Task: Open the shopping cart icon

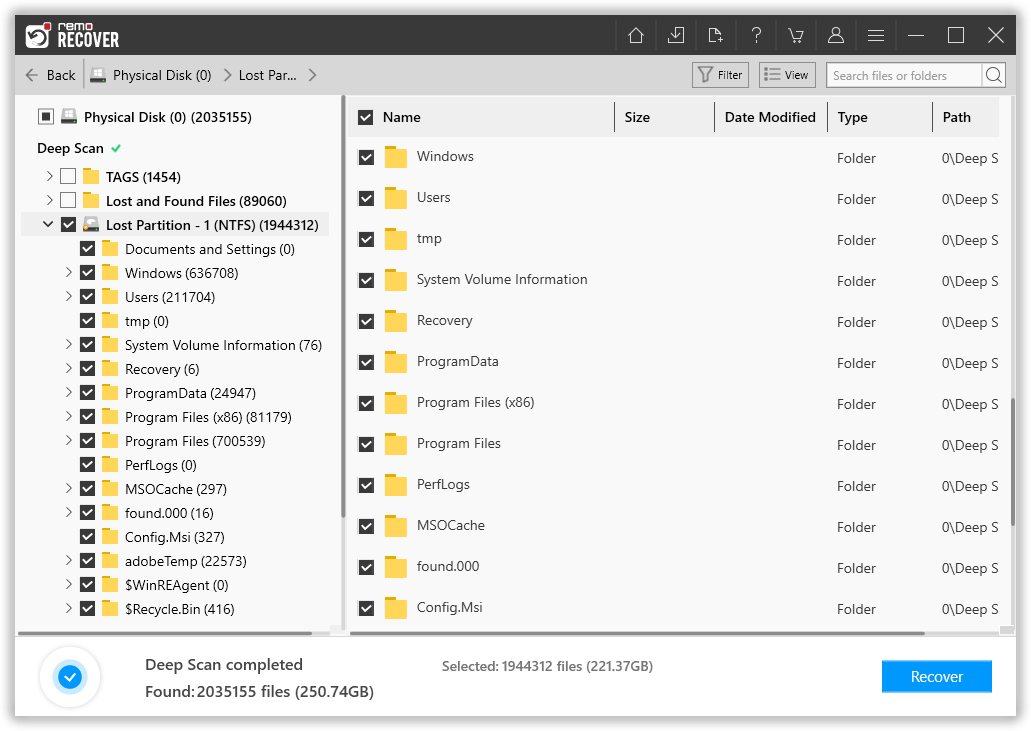Action: pos(796,34)
